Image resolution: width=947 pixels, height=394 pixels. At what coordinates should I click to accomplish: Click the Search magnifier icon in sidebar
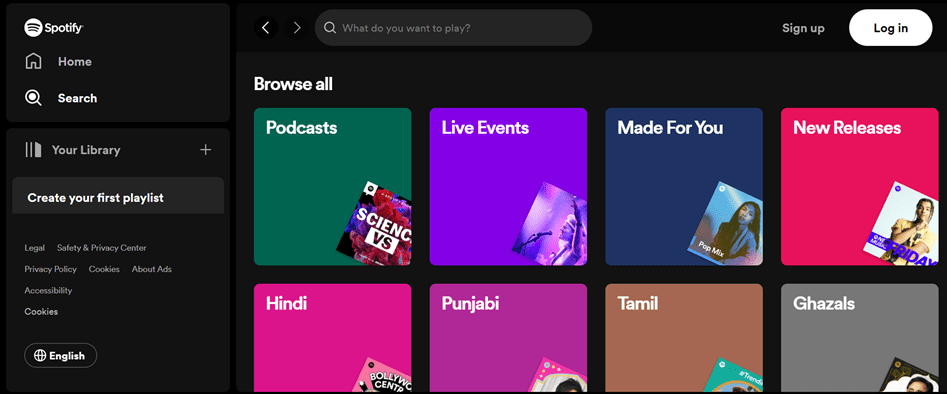(x=33, y=98)
